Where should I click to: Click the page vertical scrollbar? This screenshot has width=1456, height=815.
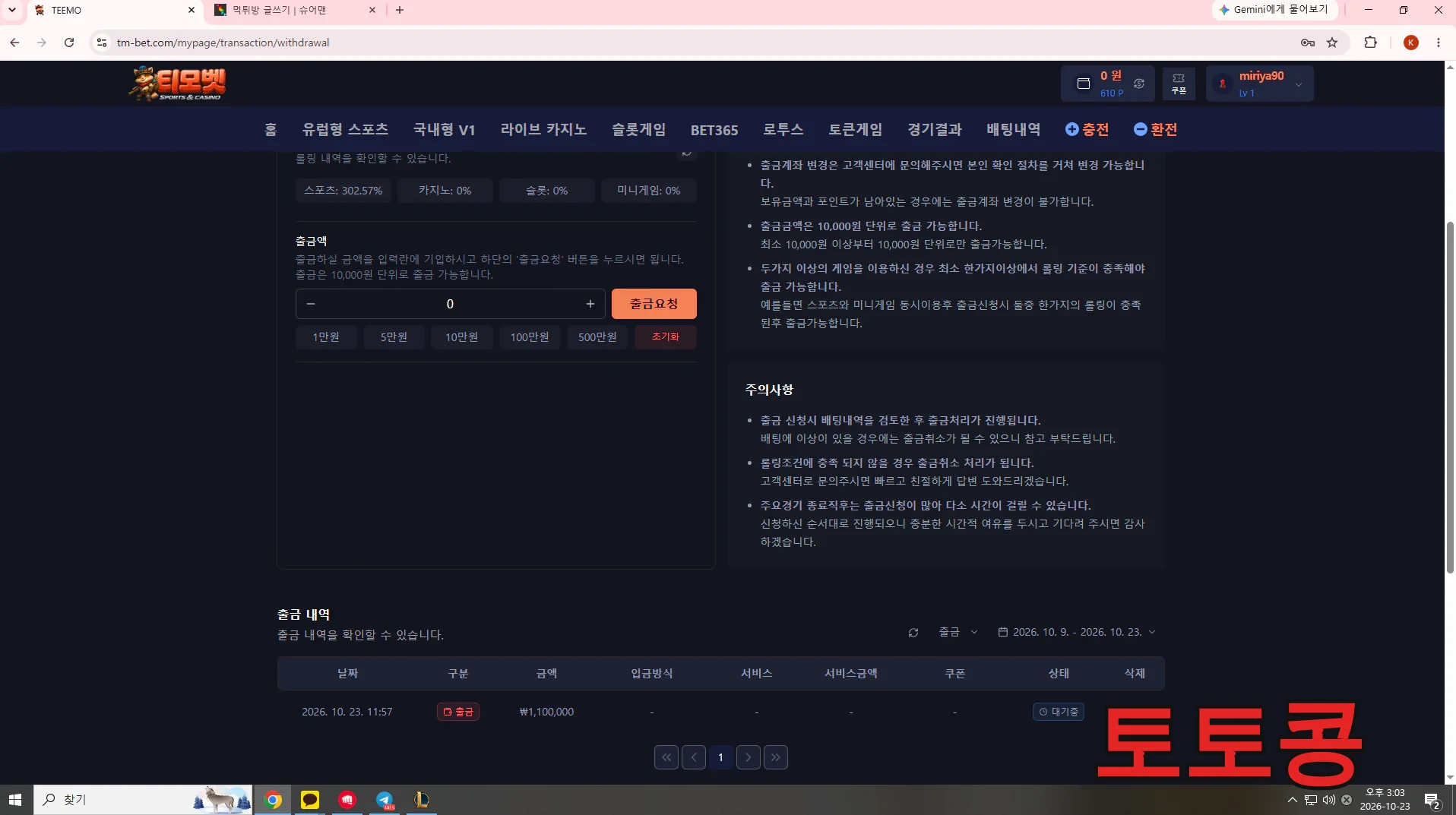pos(1450,397)
